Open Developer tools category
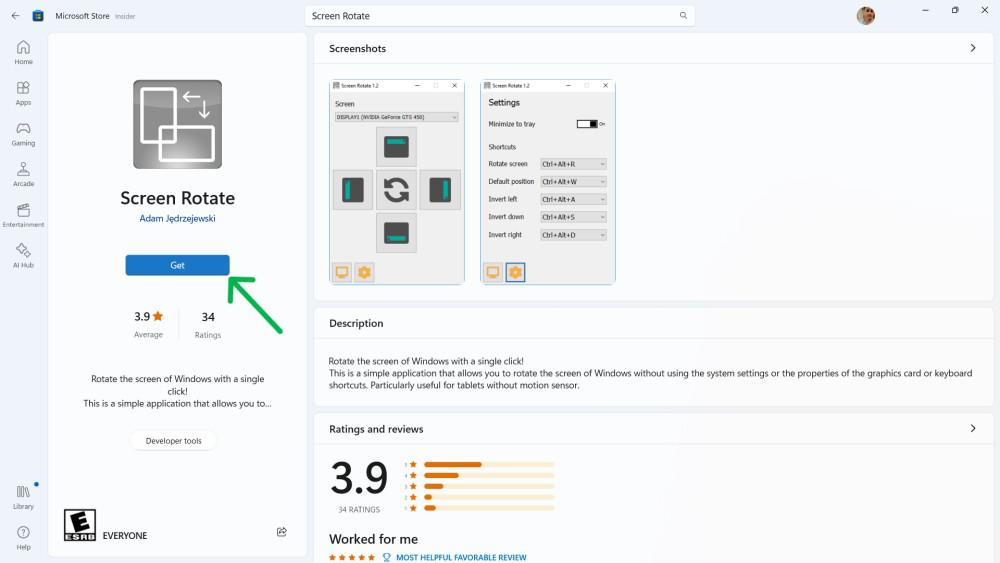1000x563 pixels. point(173,441)
